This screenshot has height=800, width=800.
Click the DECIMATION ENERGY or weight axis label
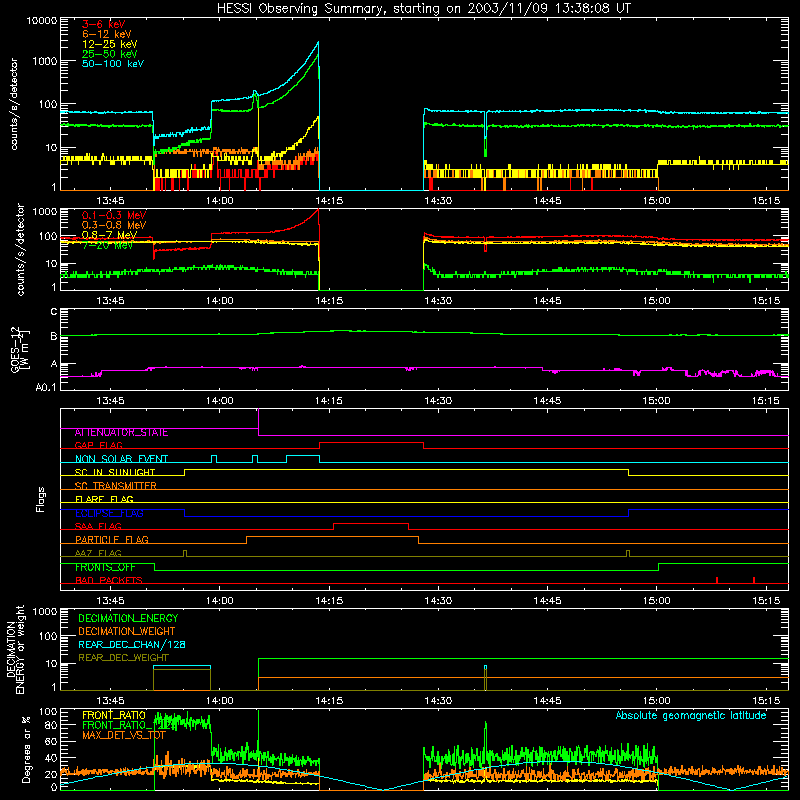(15, 649)
